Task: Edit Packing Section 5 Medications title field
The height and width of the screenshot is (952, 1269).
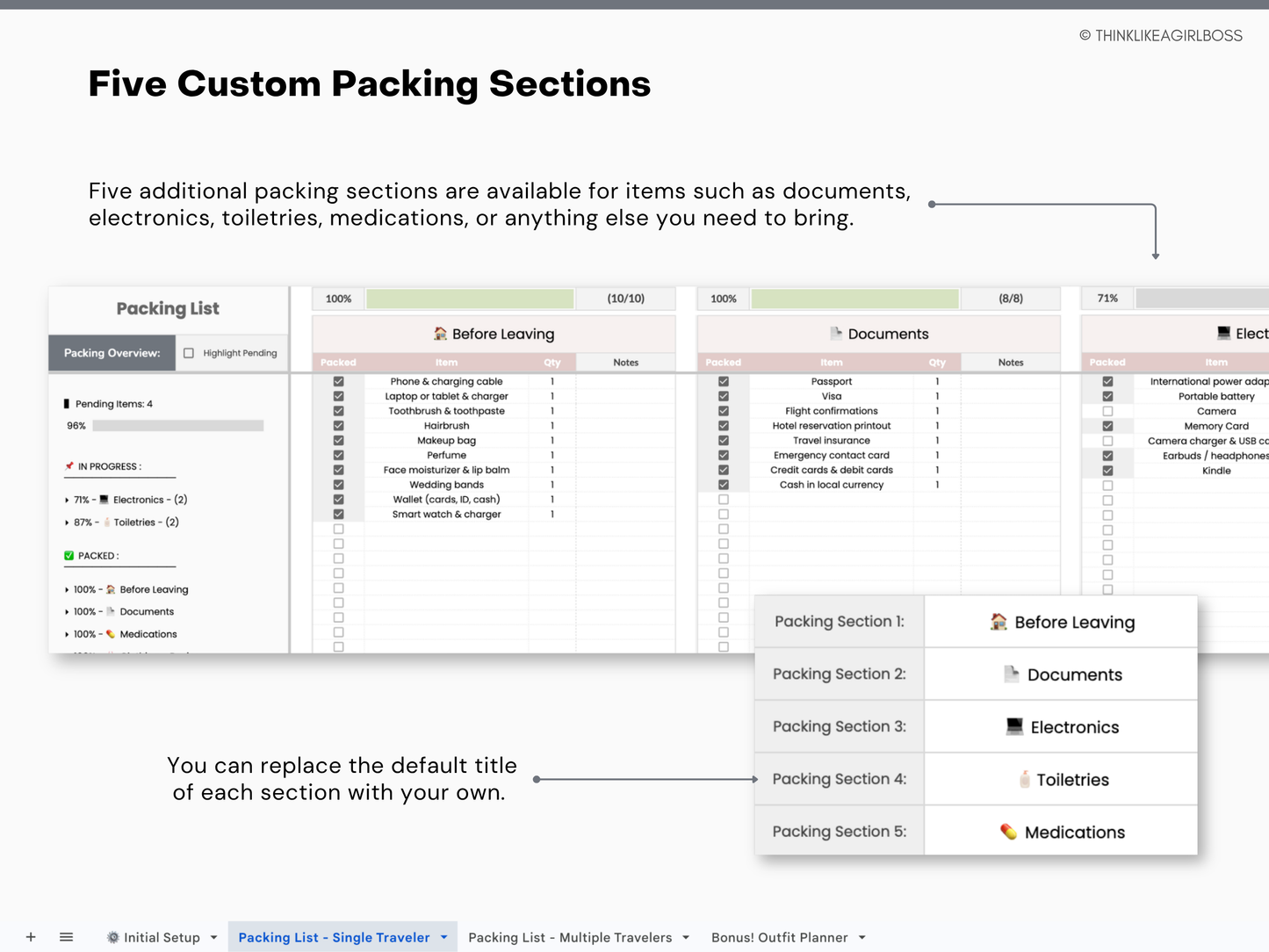Action: [x=1061, y=831]
